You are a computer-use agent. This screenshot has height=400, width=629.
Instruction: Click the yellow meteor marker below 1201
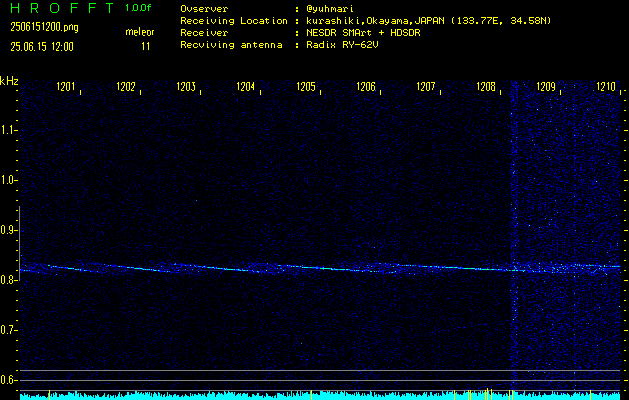pos(49,395)
